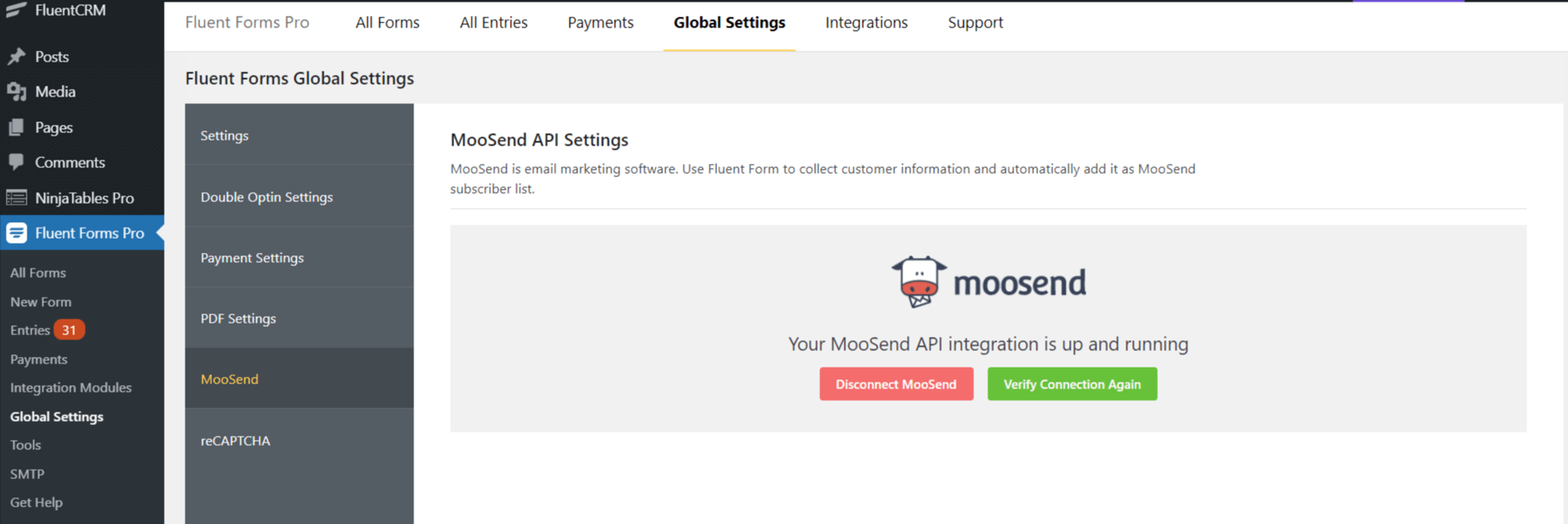Open All Forms submenu link
1568x524 pixels.
point(37,273)
